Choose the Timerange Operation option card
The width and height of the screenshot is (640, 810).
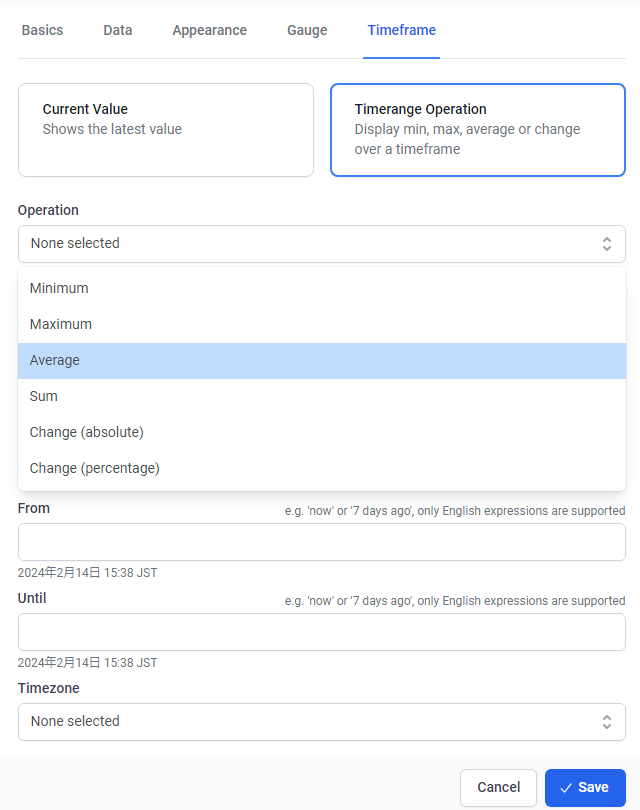(x=478, y=130)
